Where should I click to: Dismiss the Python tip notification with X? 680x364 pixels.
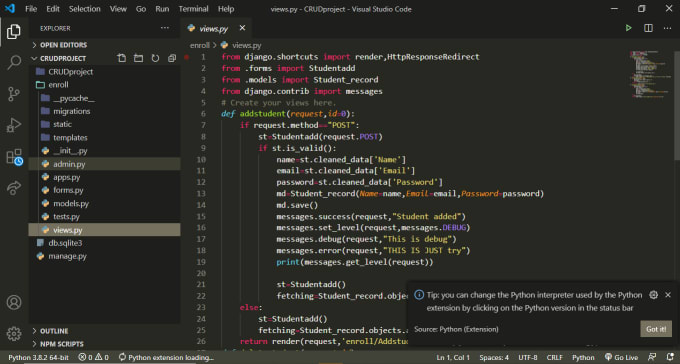(668, 295)
